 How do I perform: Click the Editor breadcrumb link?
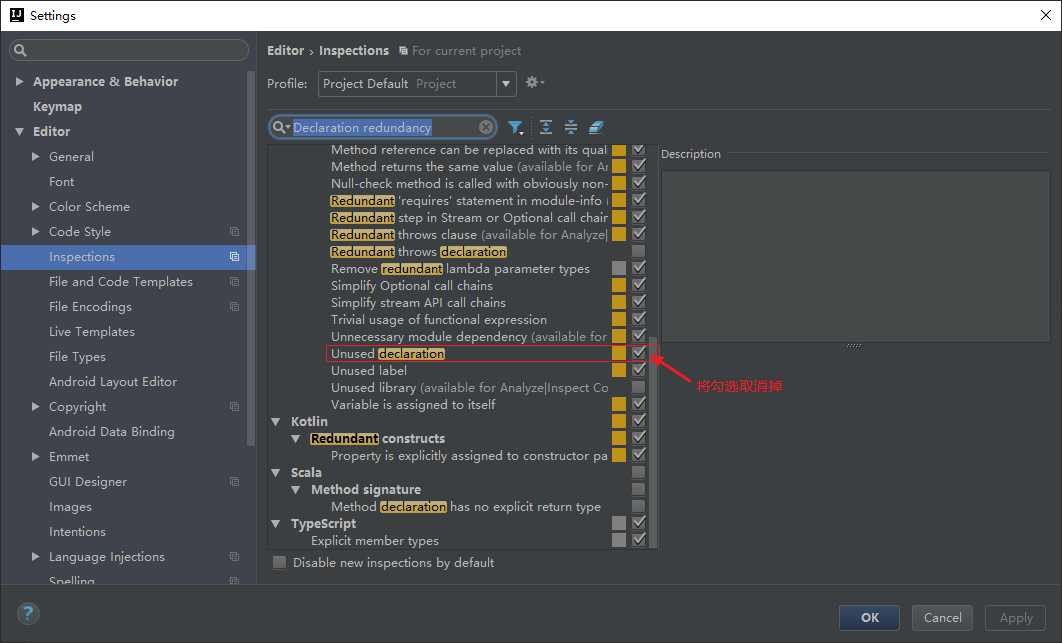[285, 51]
